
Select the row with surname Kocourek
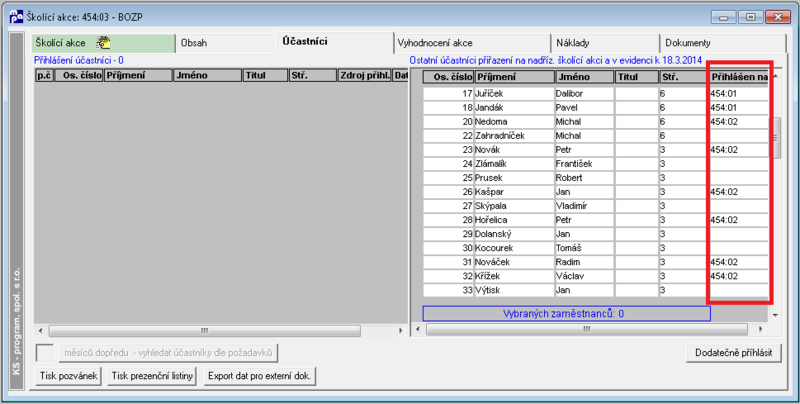pyautogui.click(x=595, y=248)
